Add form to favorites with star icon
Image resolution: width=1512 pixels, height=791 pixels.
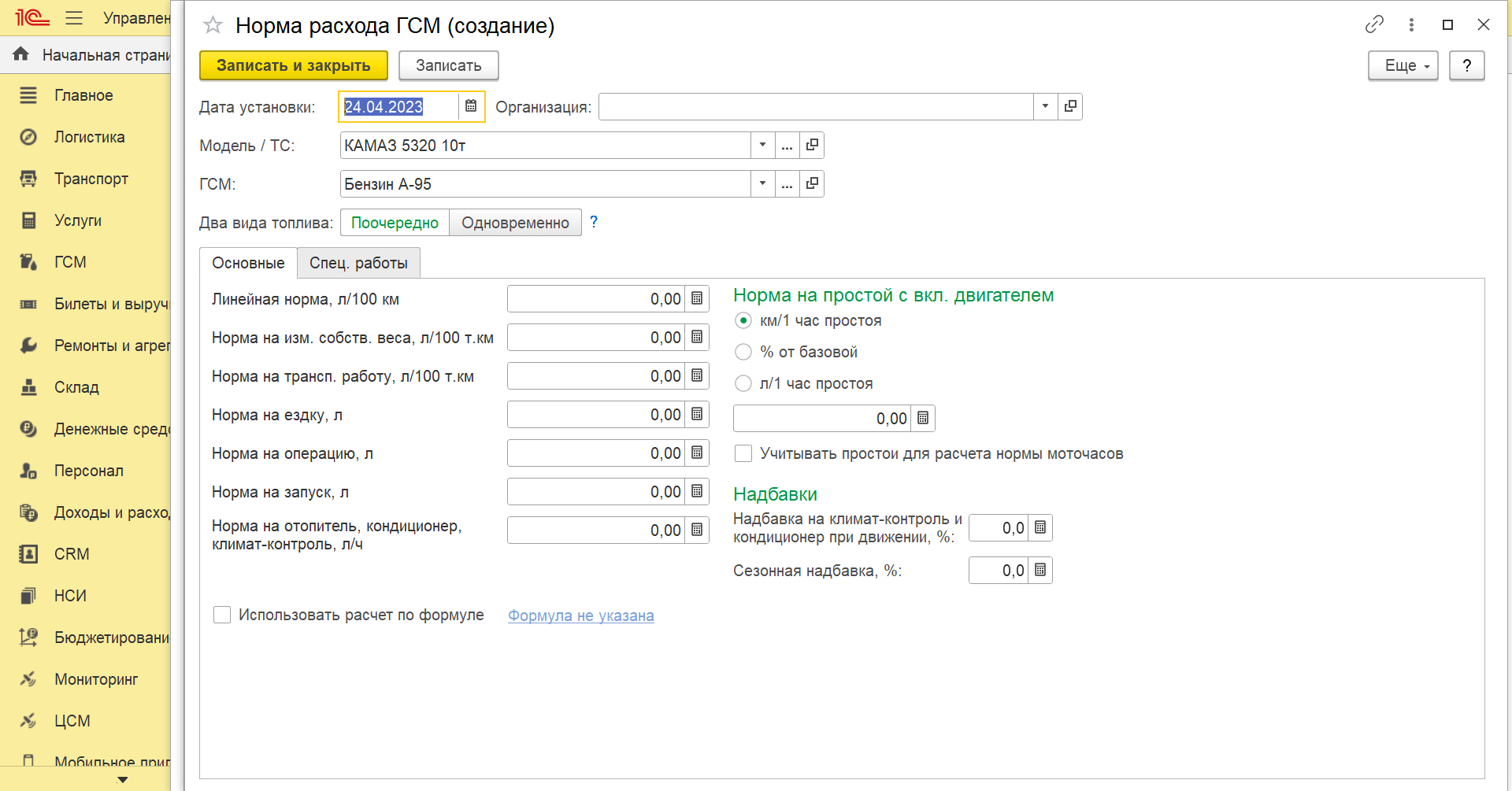coord(213,25)
